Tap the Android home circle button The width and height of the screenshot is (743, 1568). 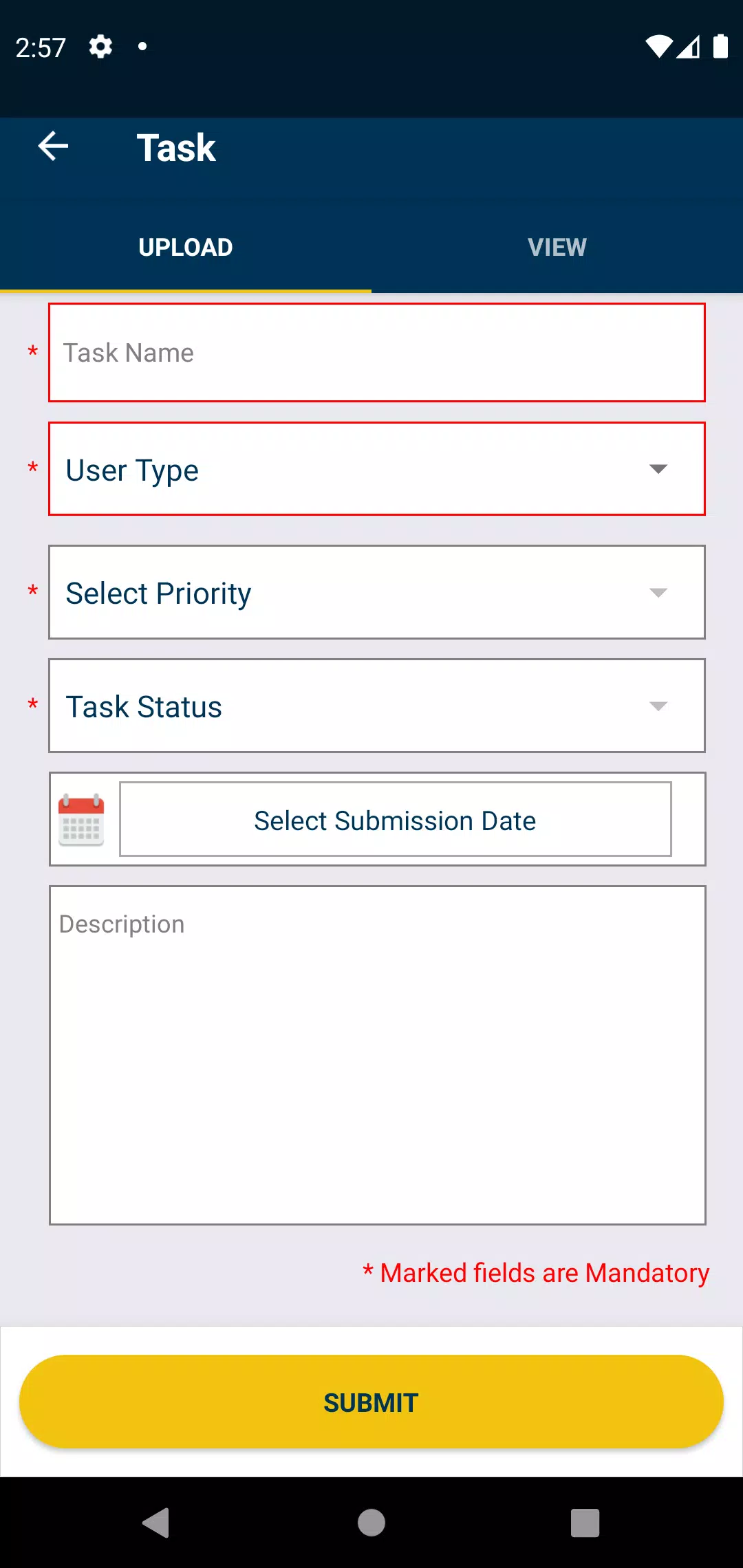click(371, 1523)
